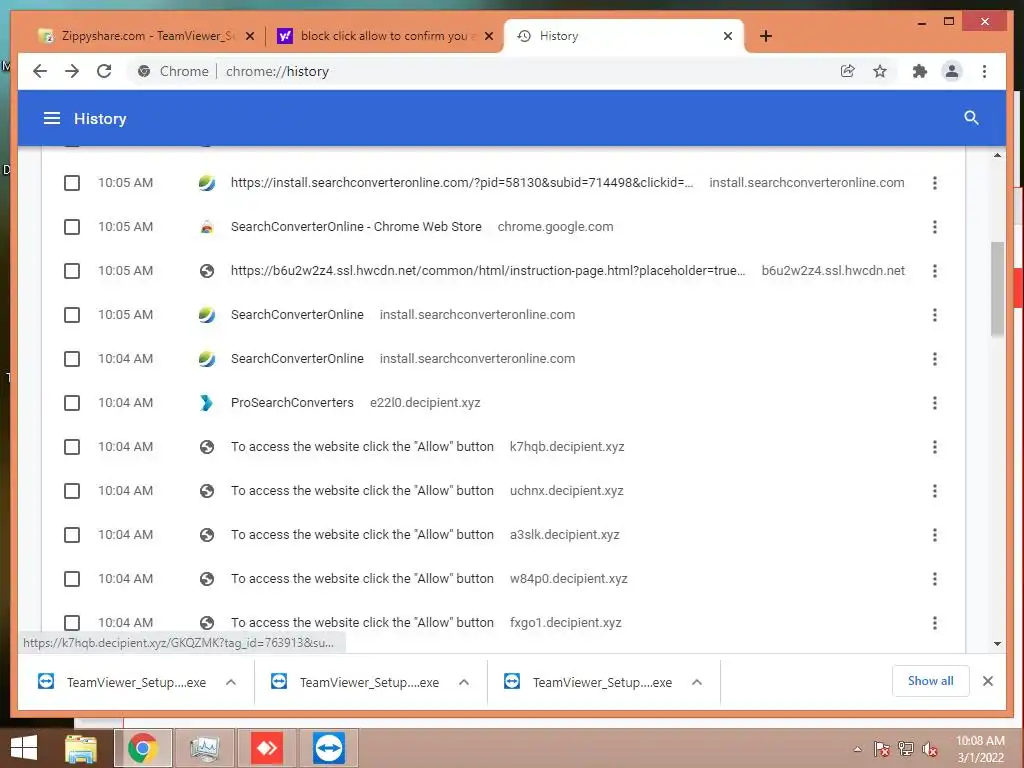Open more actions for fxgo1.decipient.xyz entry

[935, 622]
